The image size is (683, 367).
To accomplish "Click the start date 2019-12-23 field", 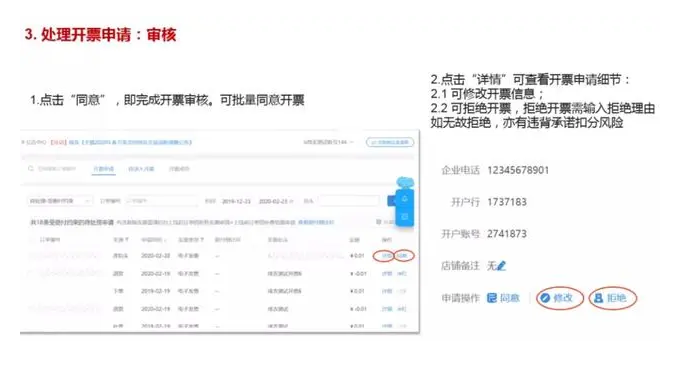I will point(236,201).
